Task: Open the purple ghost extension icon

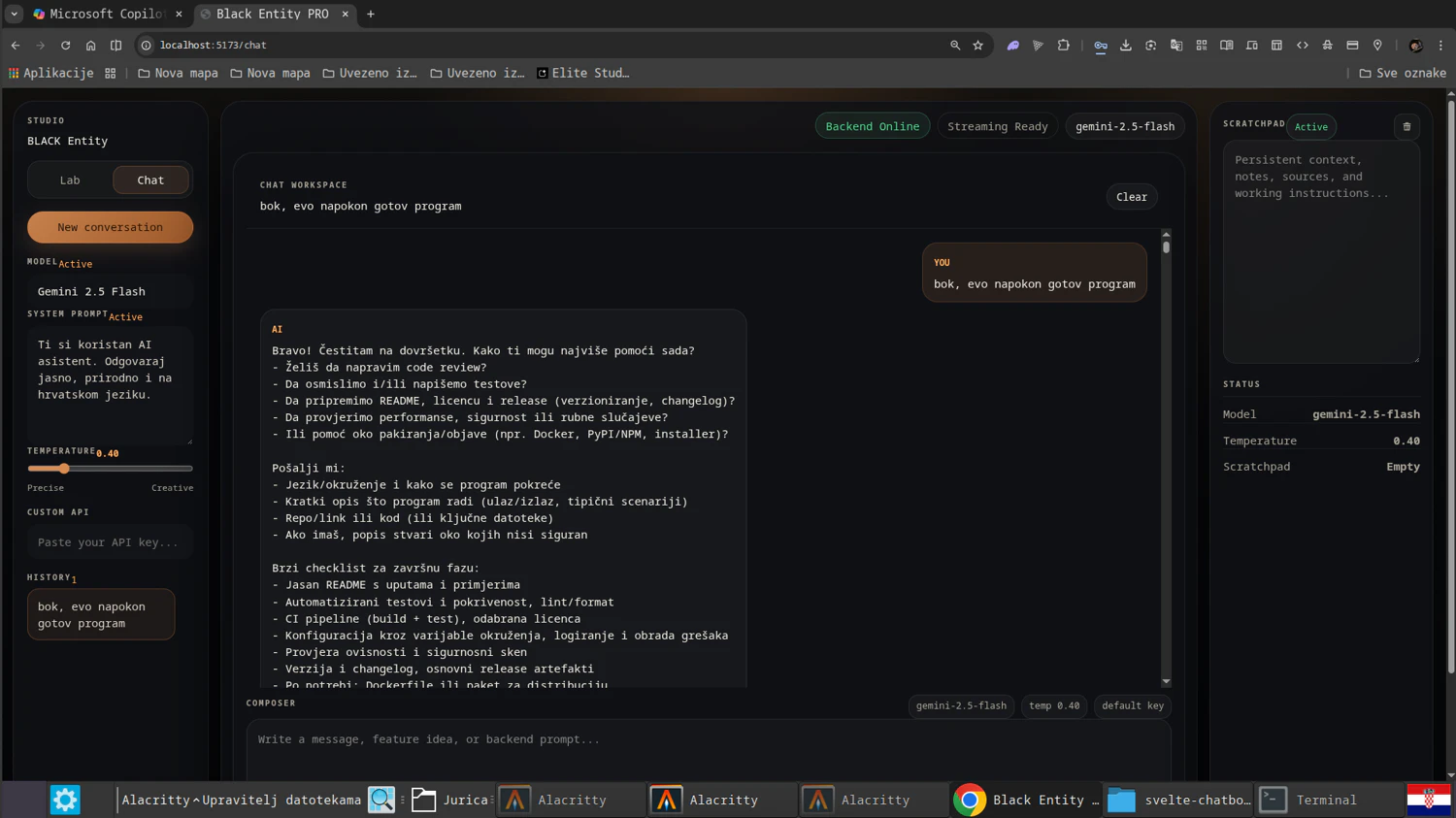Action: (1013, 46)
